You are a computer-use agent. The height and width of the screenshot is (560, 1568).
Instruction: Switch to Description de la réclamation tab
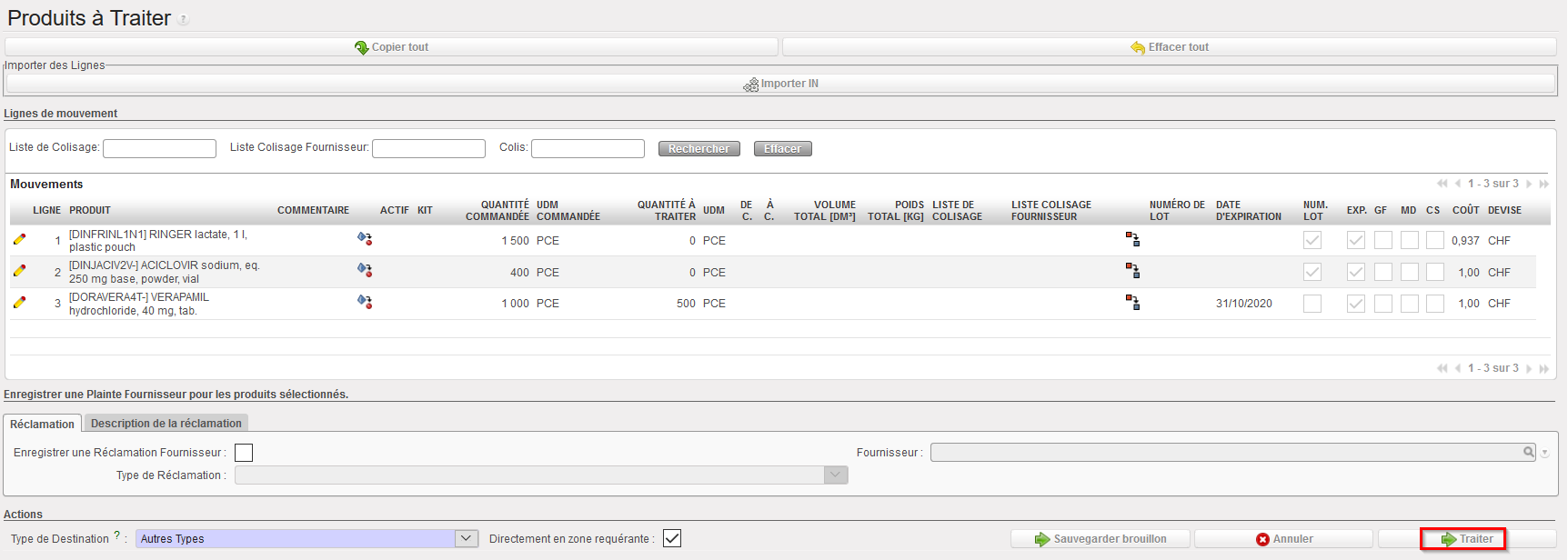point(166,424)
